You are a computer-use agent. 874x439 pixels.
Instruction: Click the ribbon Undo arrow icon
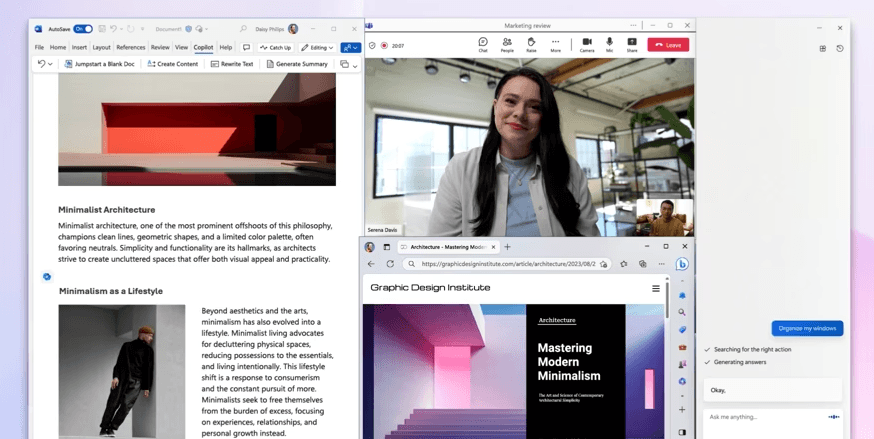[x=41, y=64]
